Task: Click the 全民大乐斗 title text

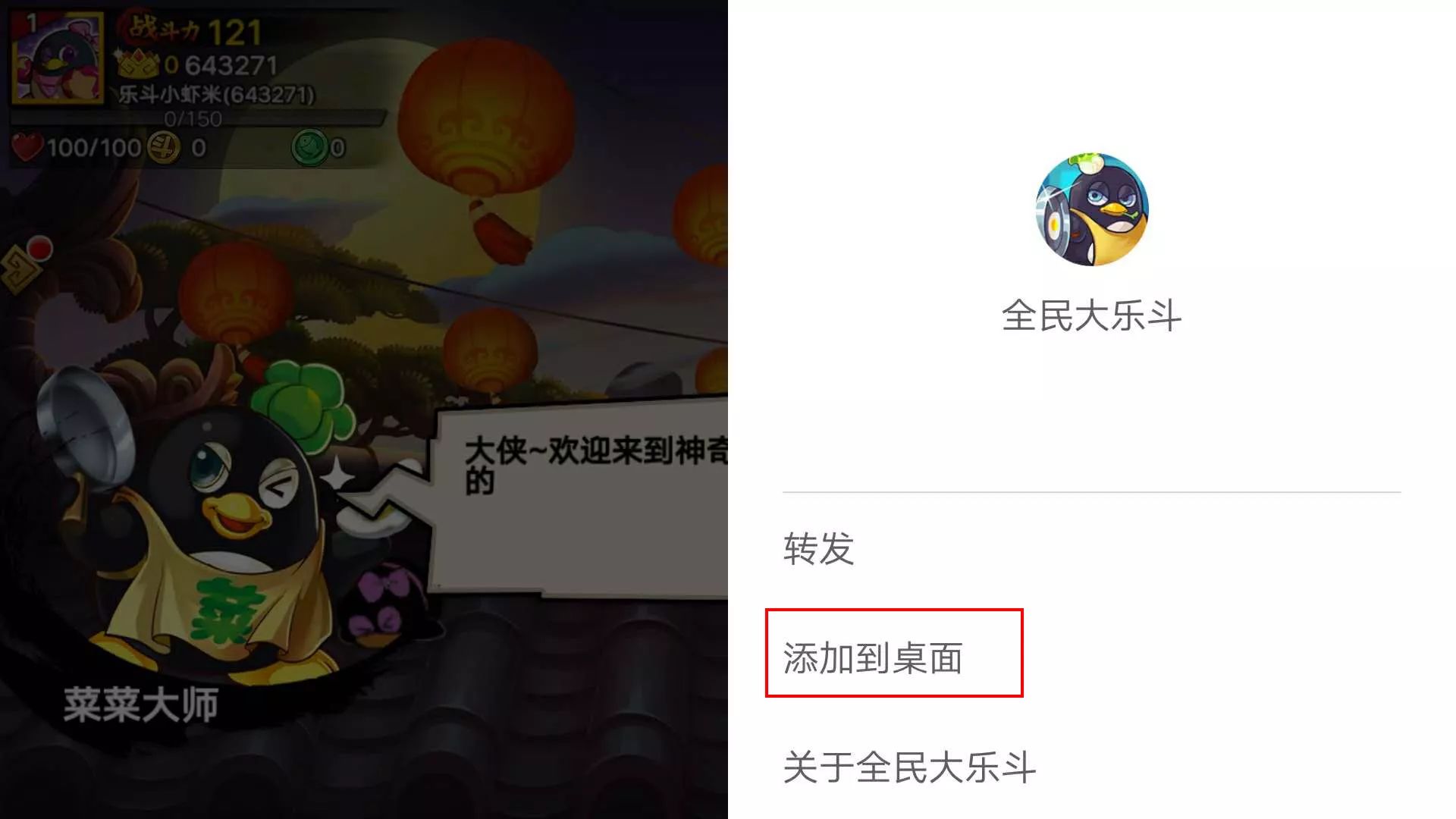Action: coord(1091,315)
